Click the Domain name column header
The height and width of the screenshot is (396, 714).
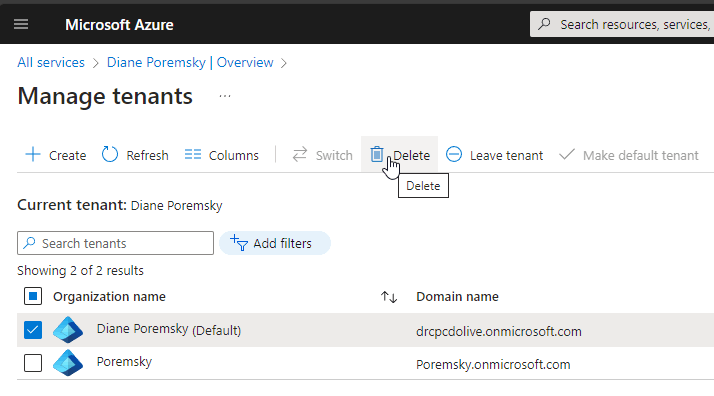pyautogui.click(x=457, y=297)
